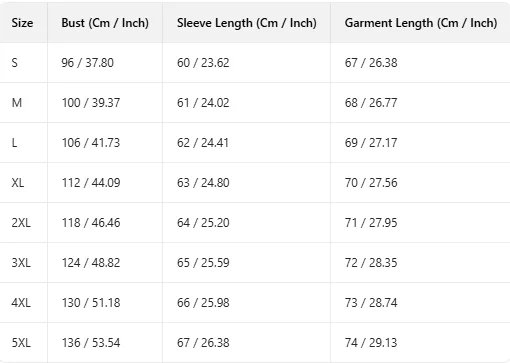The image size is (510, 363).
Task: Click bust value 136 / 53.54
Action: pos(91,343)
